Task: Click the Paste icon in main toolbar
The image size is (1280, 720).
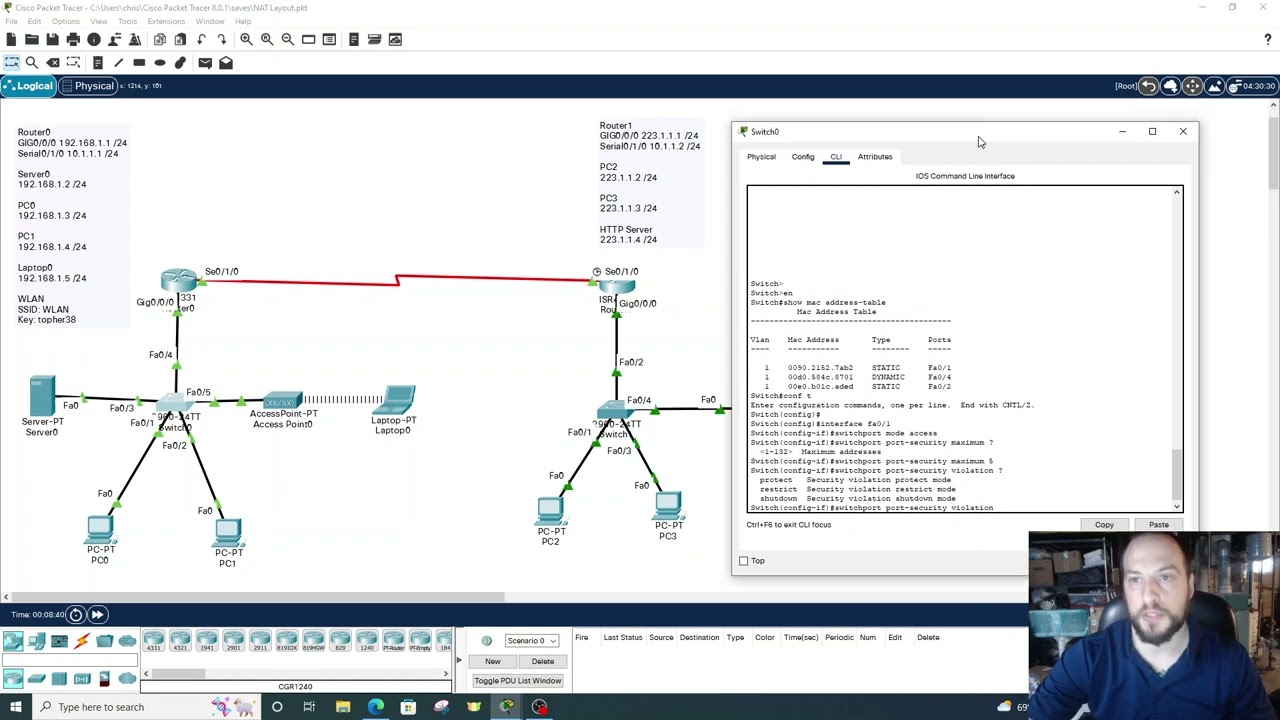Action: (x=180, y=39)
